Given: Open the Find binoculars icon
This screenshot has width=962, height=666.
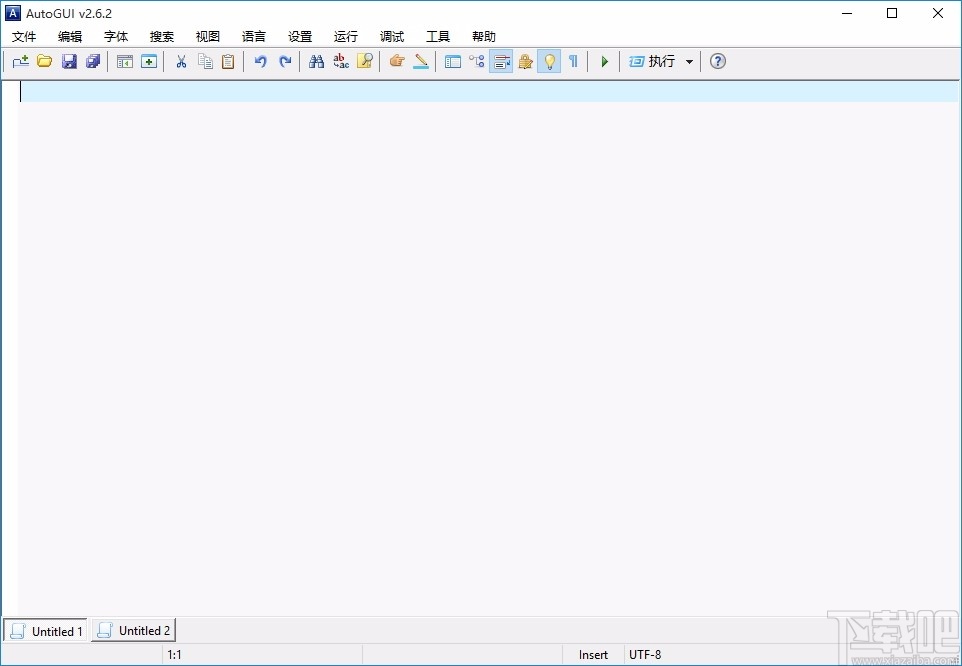Looking at the screenshot, I should click(x=316, y=61).
